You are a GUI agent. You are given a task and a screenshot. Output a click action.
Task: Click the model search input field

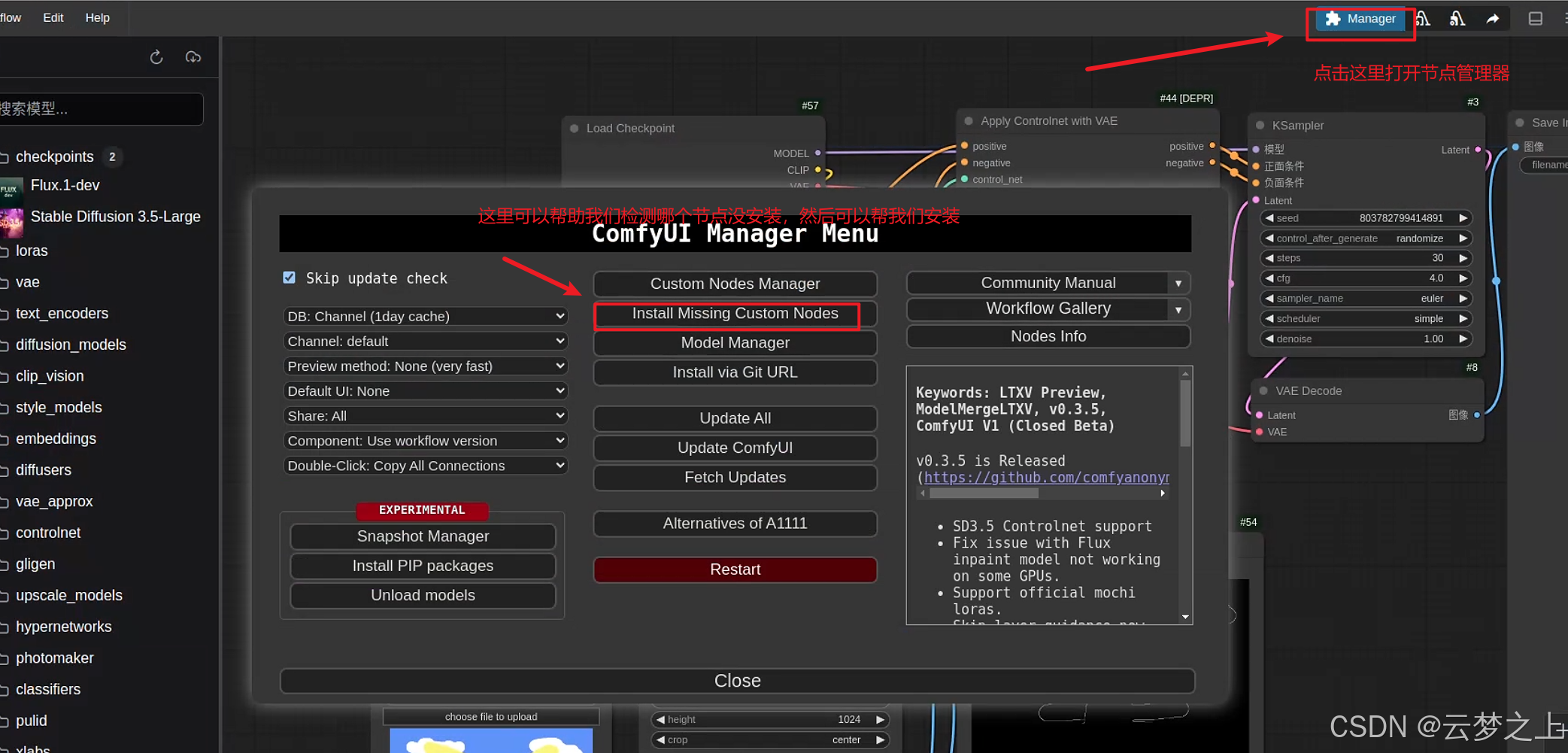click(100, 109)
